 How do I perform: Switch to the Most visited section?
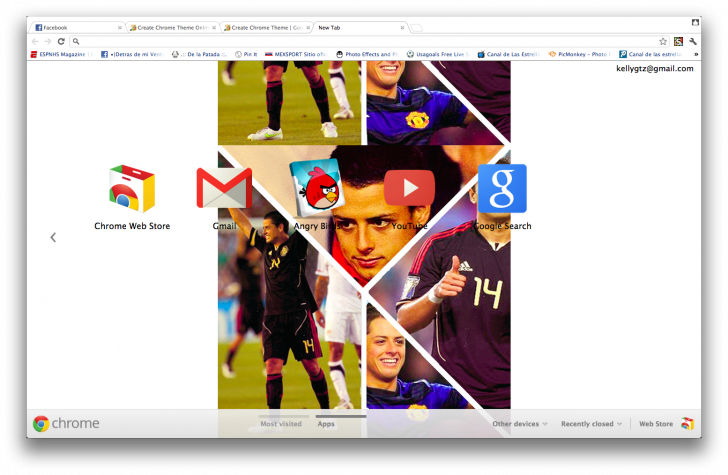tap(281, 424)
